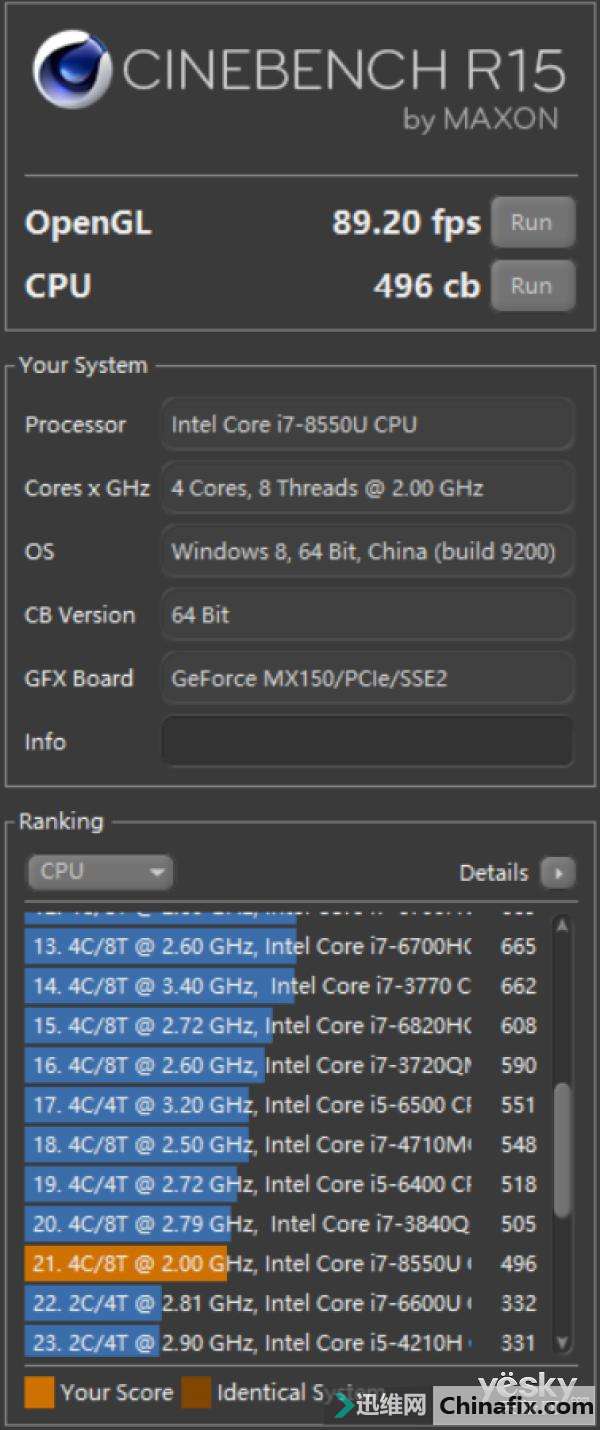
Task: Click the score 665 in ranking
Action: pyautogui.click(x=519, y=946)
